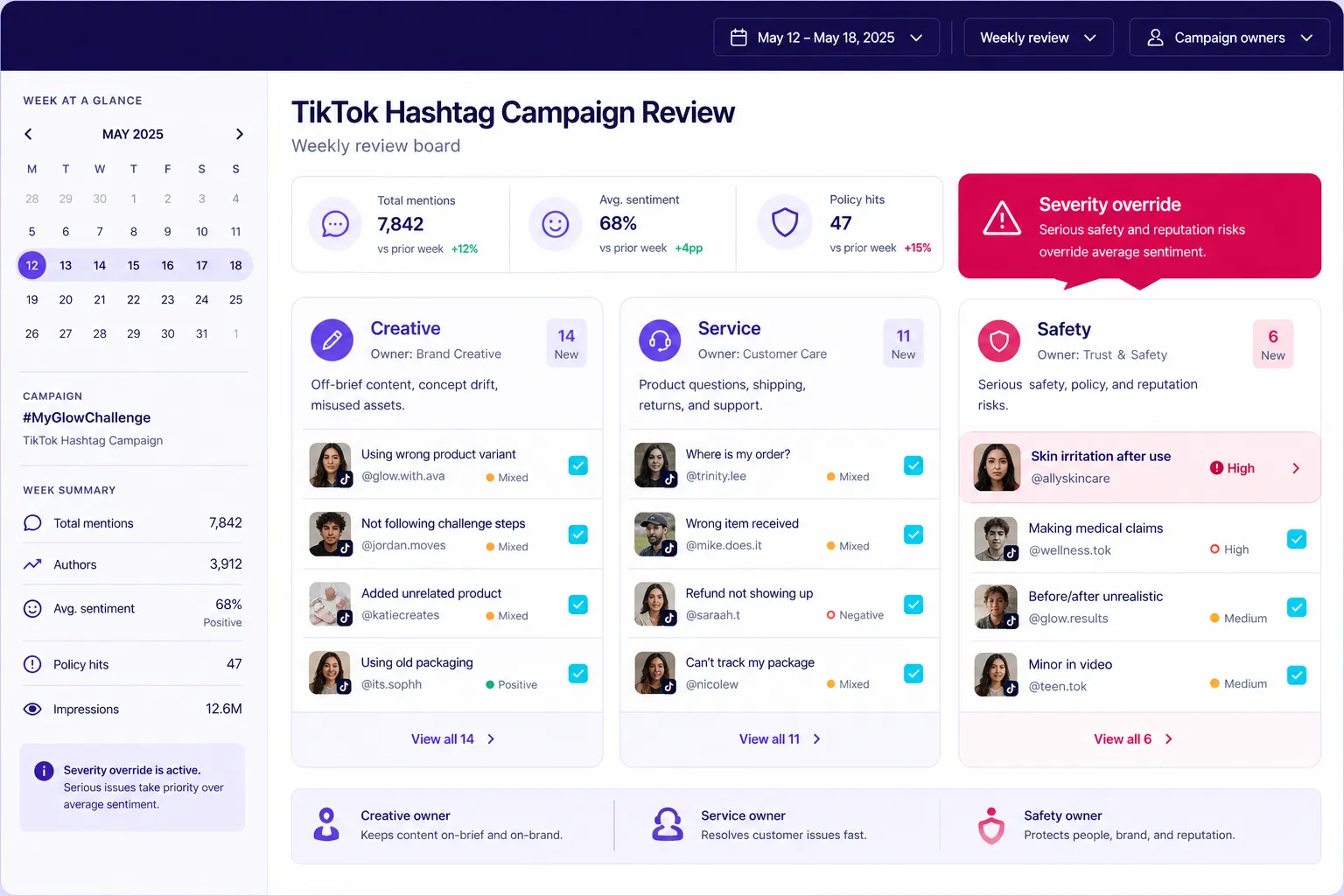Click the @katiecreates handle
The width and height of the screenshot is (1344, 896).
pyautogui.click(x=400, y=615)
